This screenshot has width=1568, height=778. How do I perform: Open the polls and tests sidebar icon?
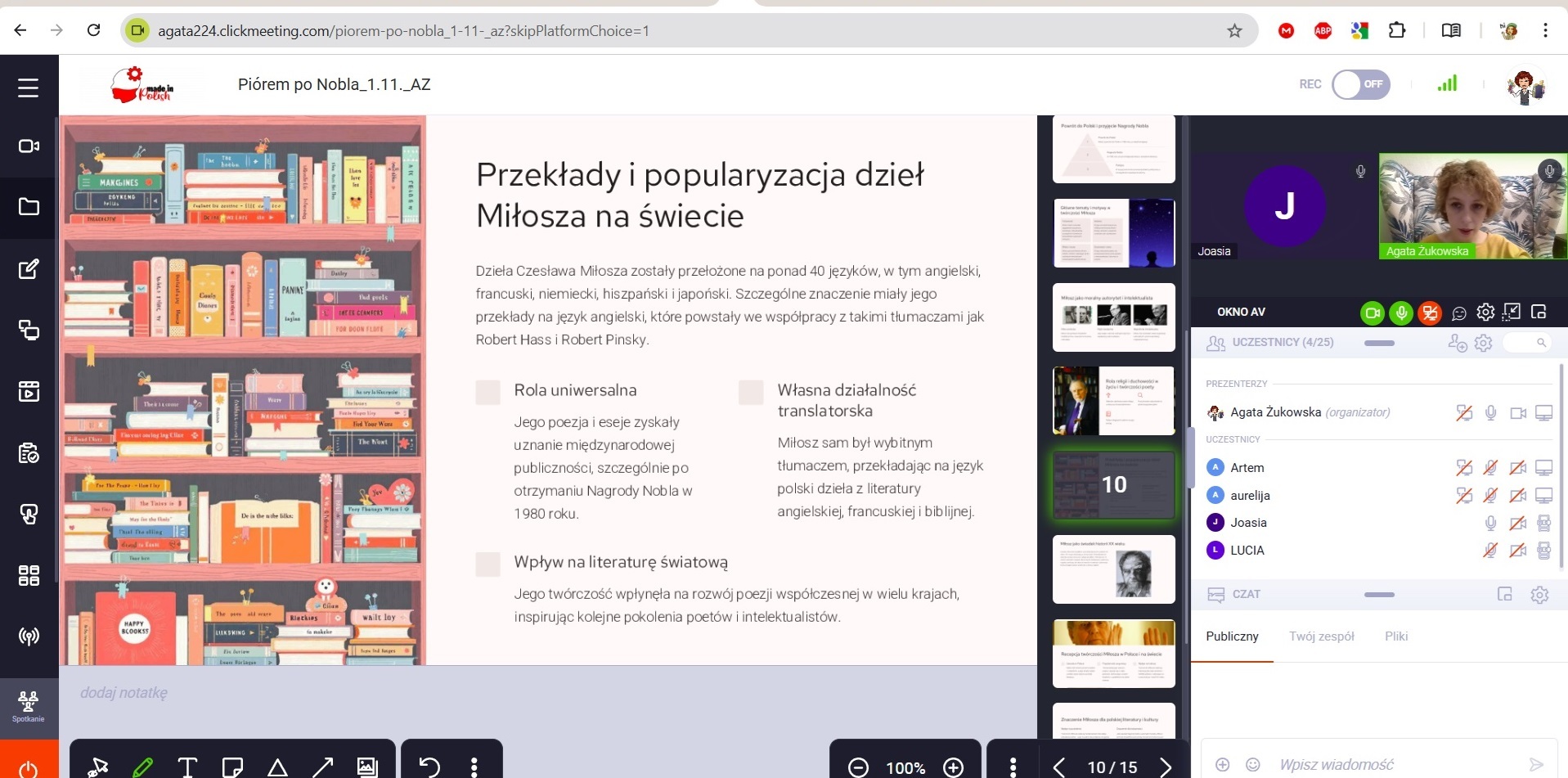coord(29,452)
